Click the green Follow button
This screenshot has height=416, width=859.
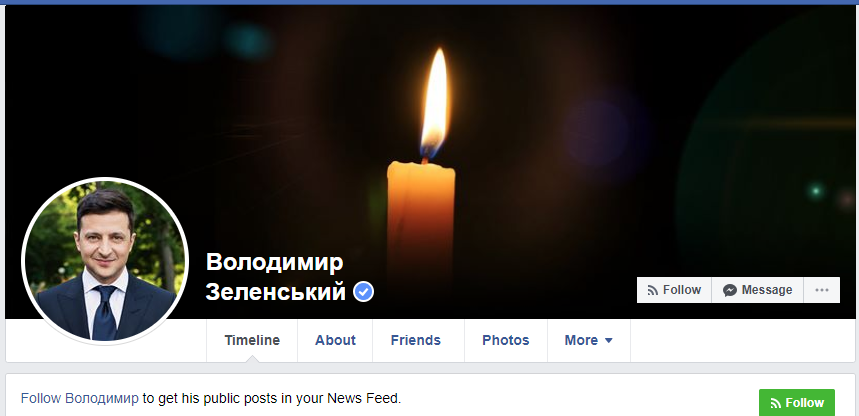coord(797,403)
